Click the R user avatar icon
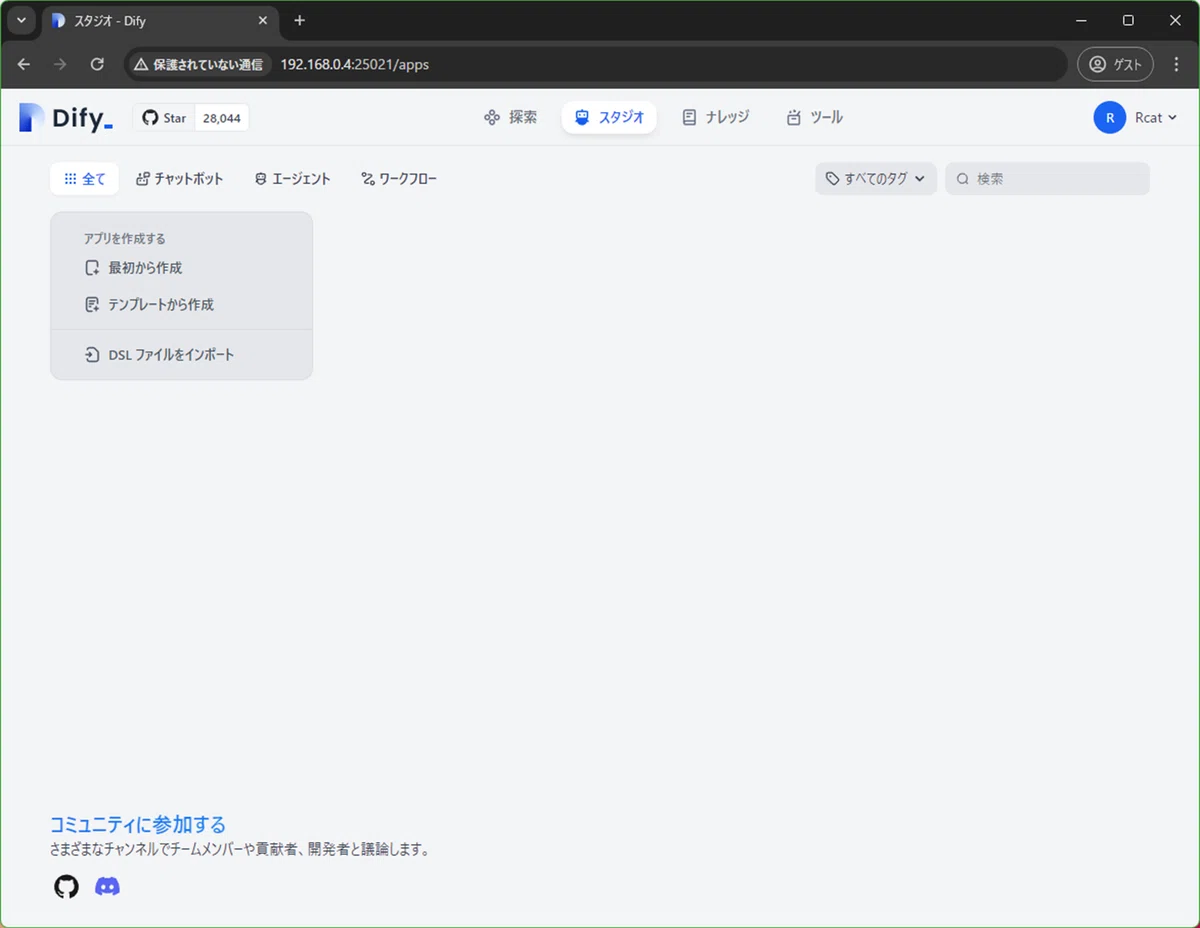Viewport: 1200px width, 928px height. pyautogui.click(x=1109, y=118)
